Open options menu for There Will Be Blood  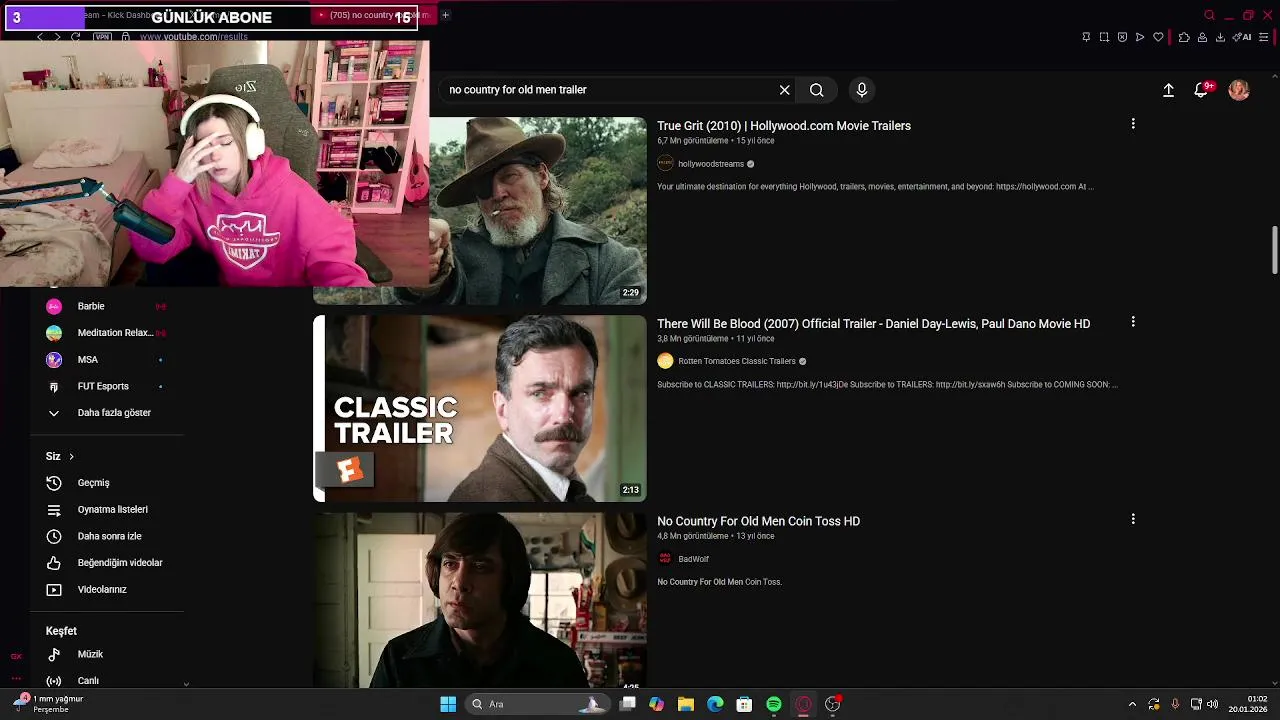pyautogui.click(x=1133, y=322)
